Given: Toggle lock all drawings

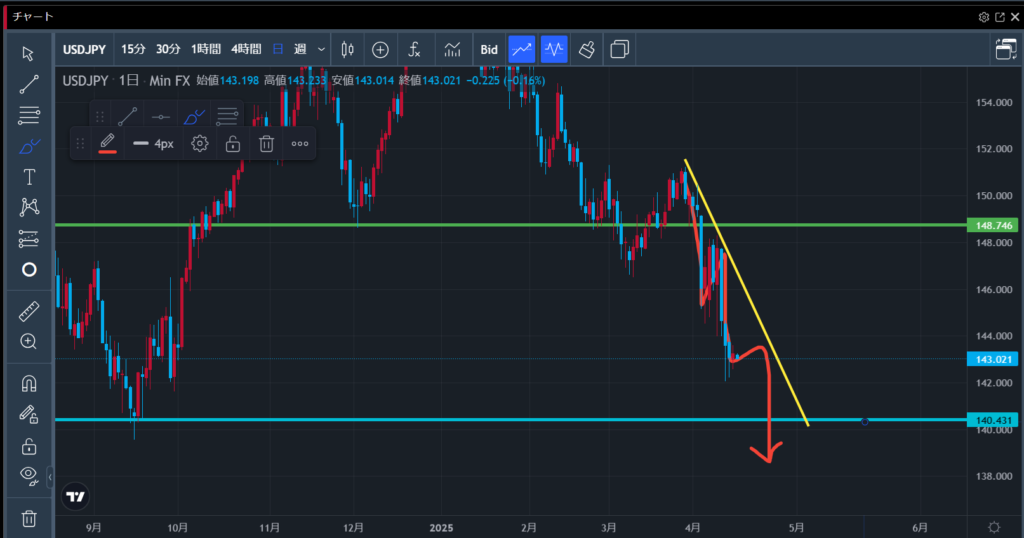Looking at the screenshot, I should click(28, 447).
